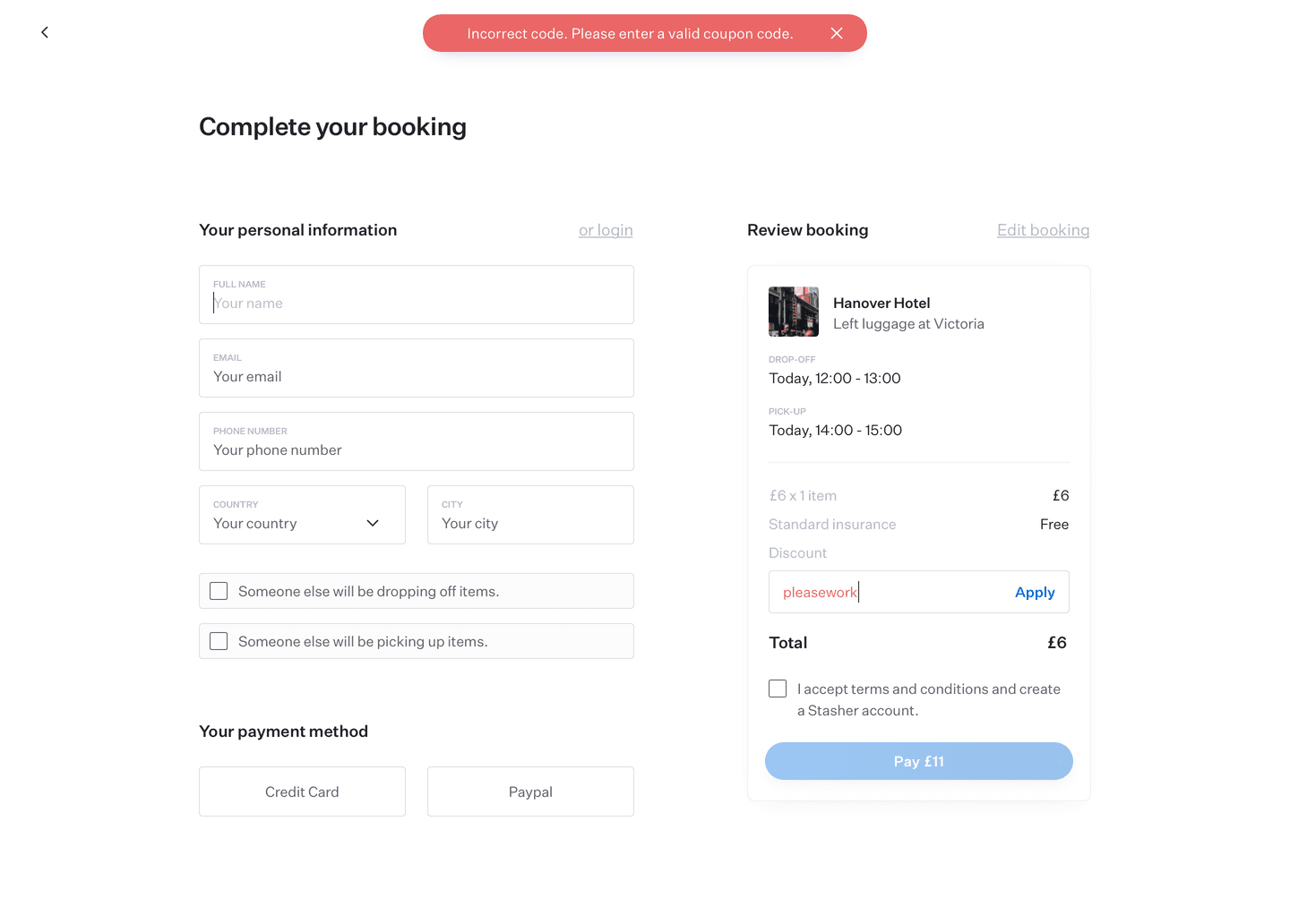
Task: Click the error message banner text
Action: point(630,33)
